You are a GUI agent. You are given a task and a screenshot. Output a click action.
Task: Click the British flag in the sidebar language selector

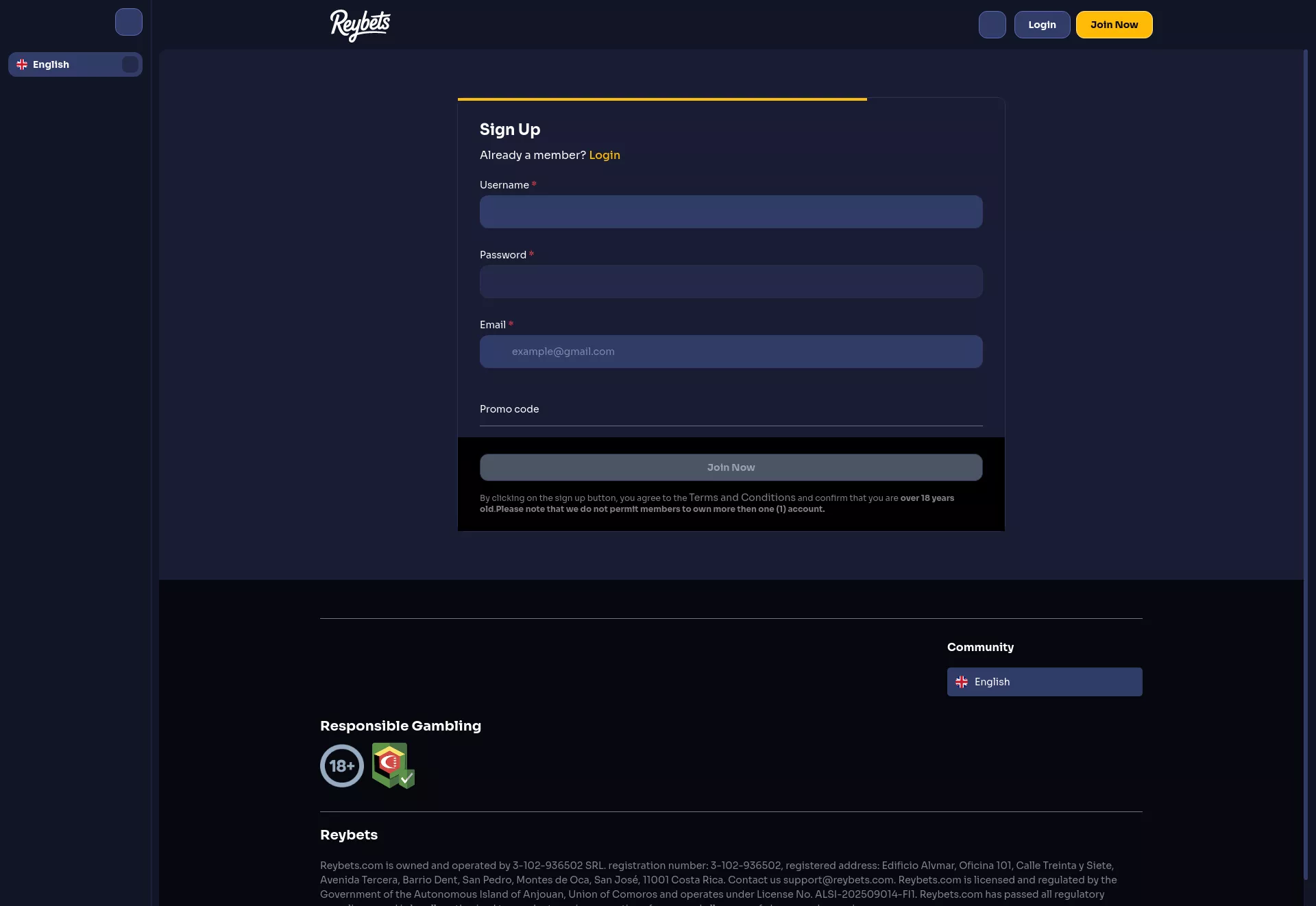tap(21, 64)
